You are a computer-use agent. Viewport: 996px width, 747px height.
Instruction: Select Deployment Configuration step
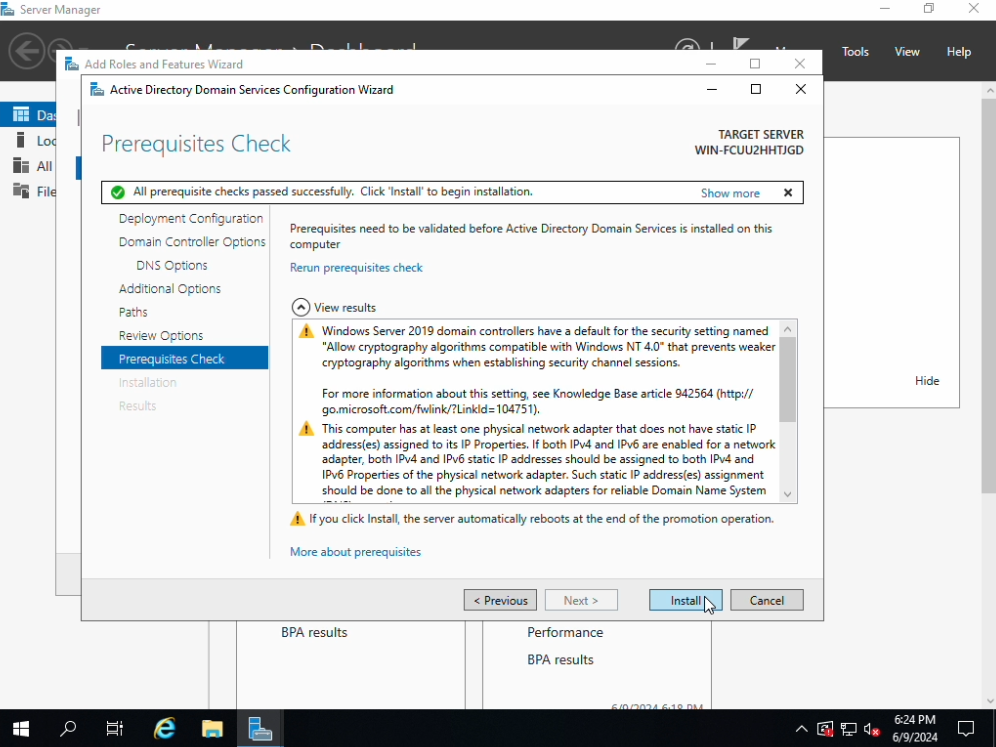tap(191, 219)
